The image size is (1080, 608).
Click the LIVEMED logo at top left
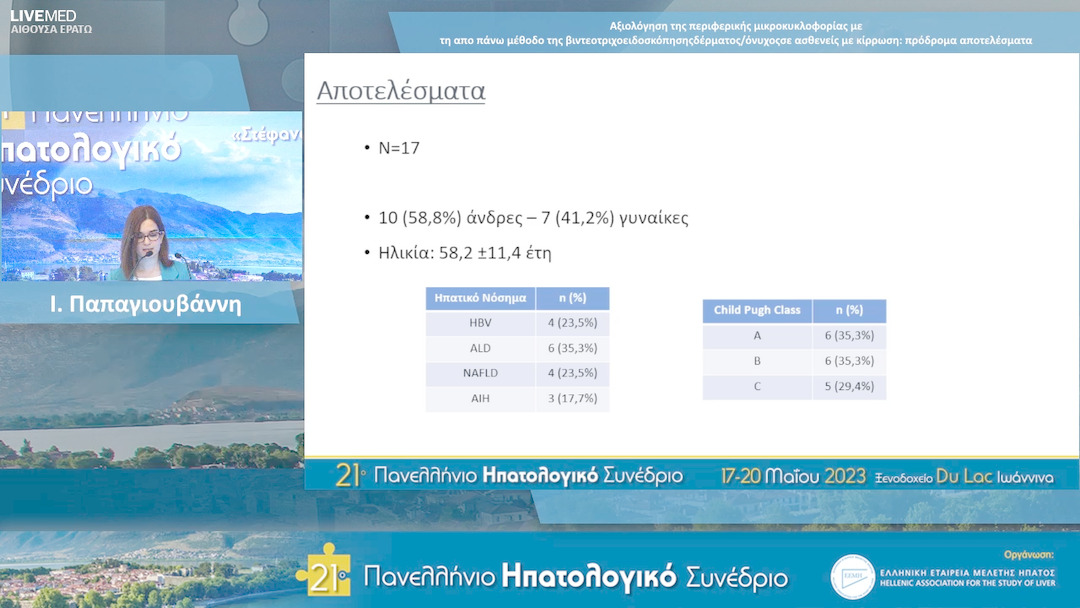pos(43,15)
